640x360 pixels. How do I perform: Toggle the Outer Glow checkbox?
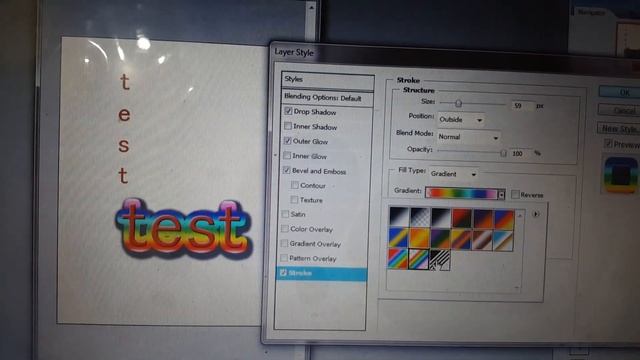288,141
